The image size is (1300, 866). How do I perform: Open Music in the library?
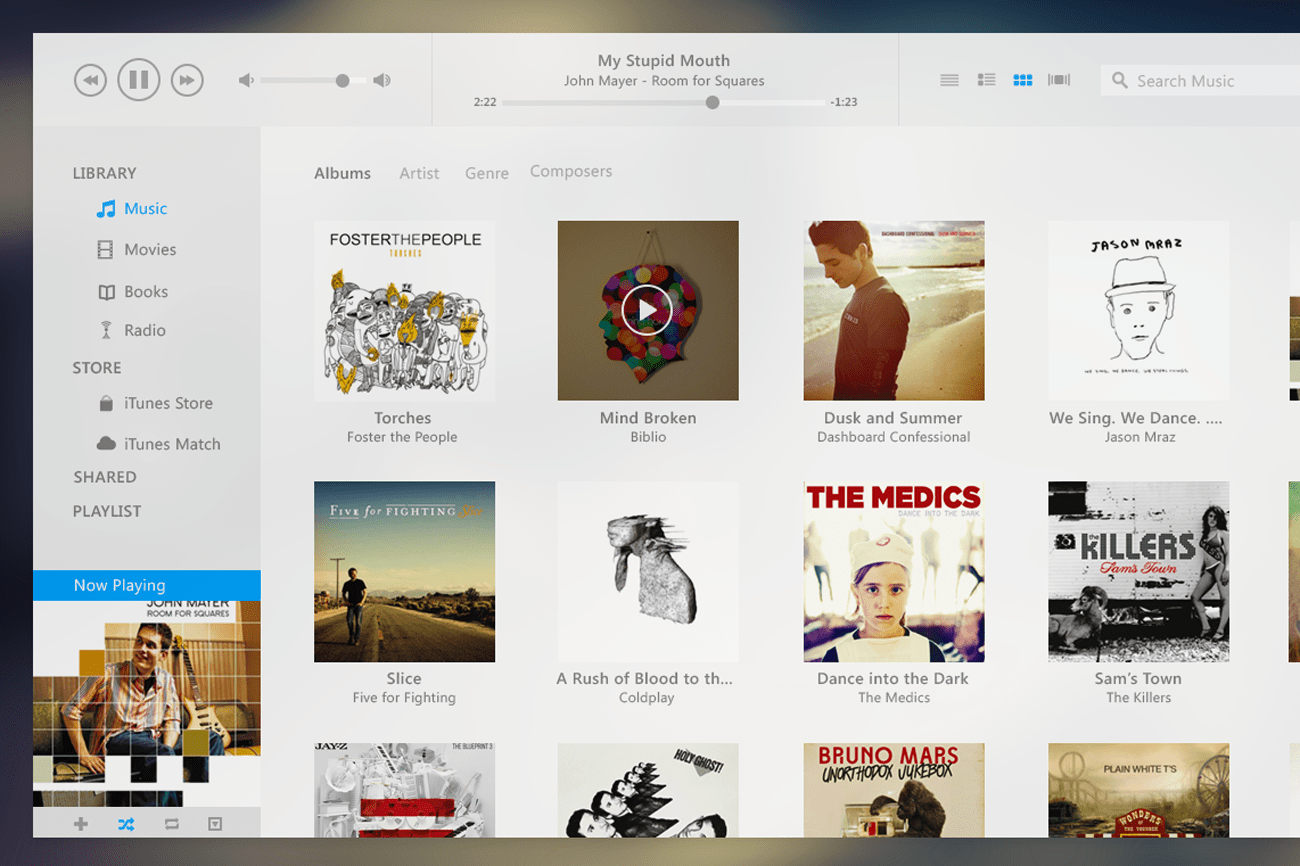tap(146, 209)
